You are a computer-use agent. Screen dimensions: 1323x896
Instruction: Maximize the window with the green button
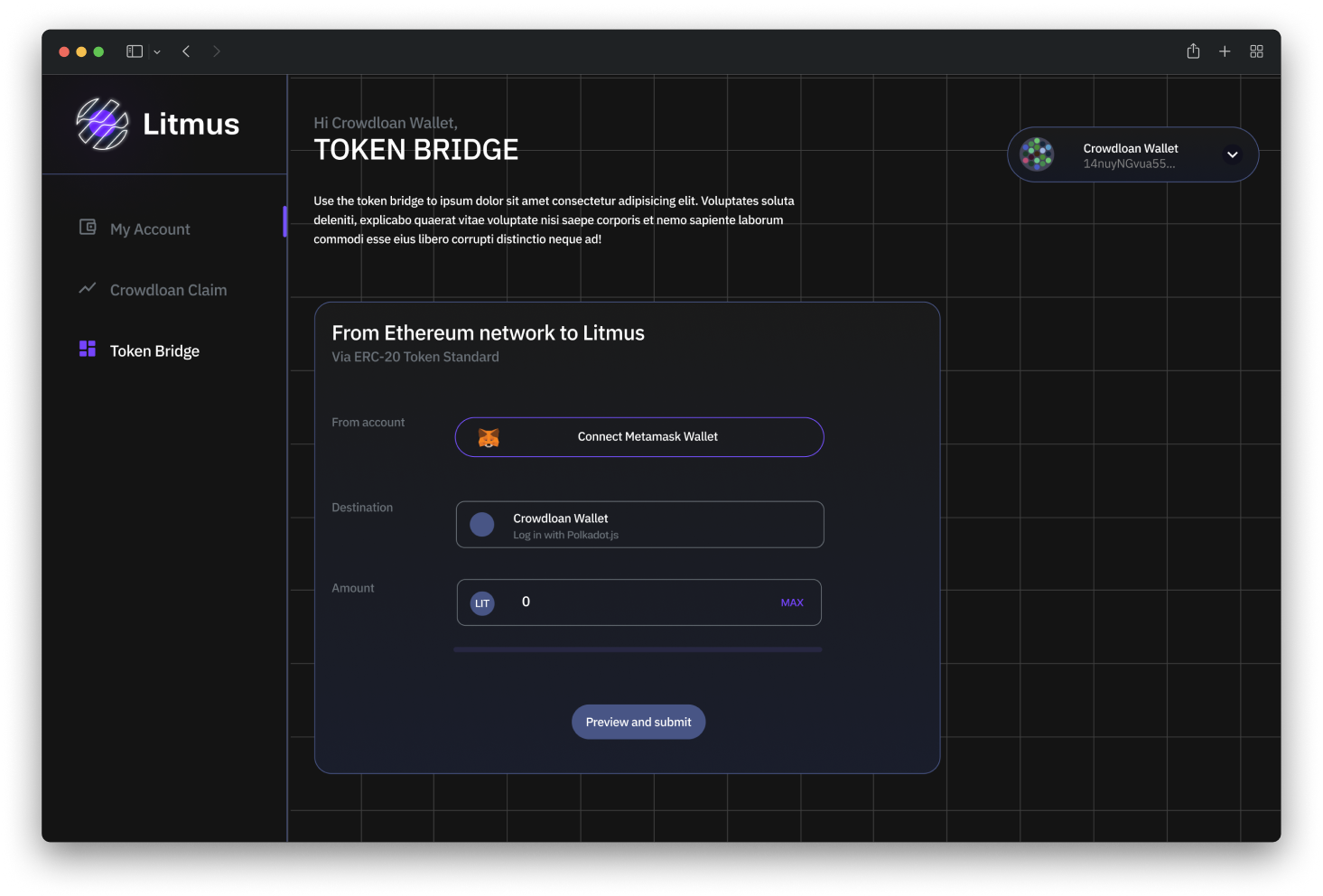pos(98,52)
